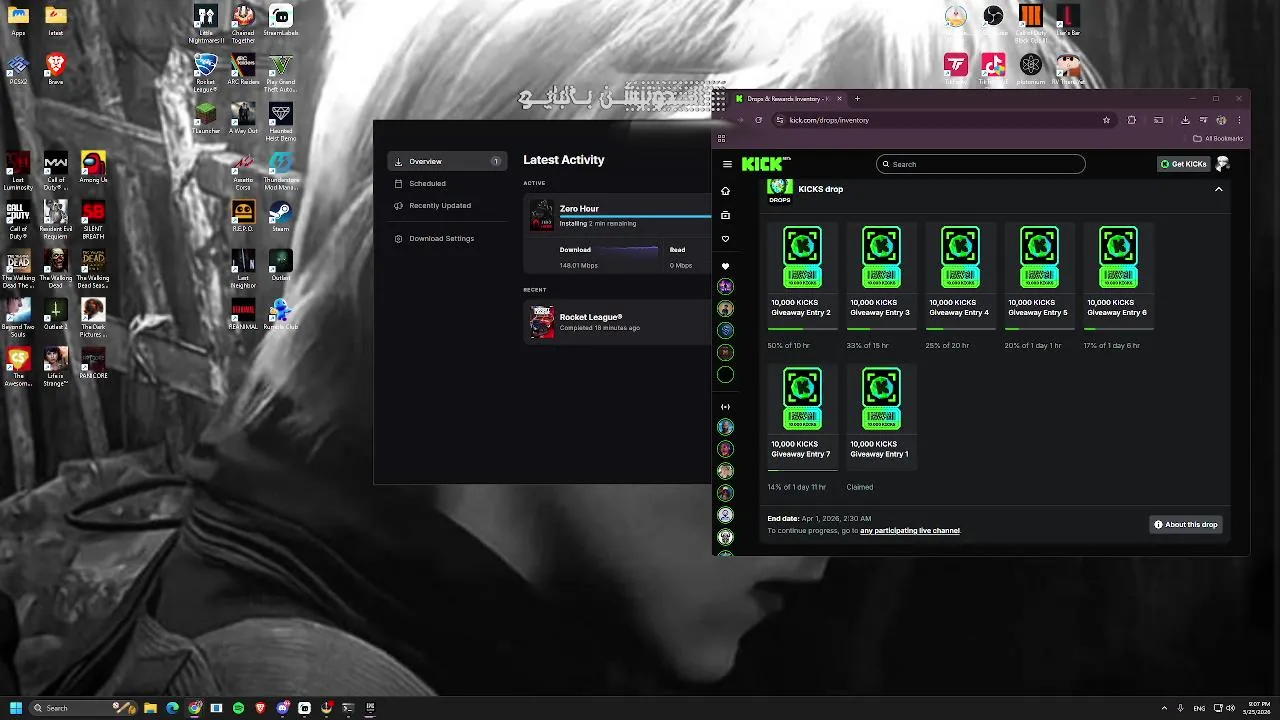
Task: Open File Explorer from the taskbar
Action: pyautogui.click(x=150, y=708)
